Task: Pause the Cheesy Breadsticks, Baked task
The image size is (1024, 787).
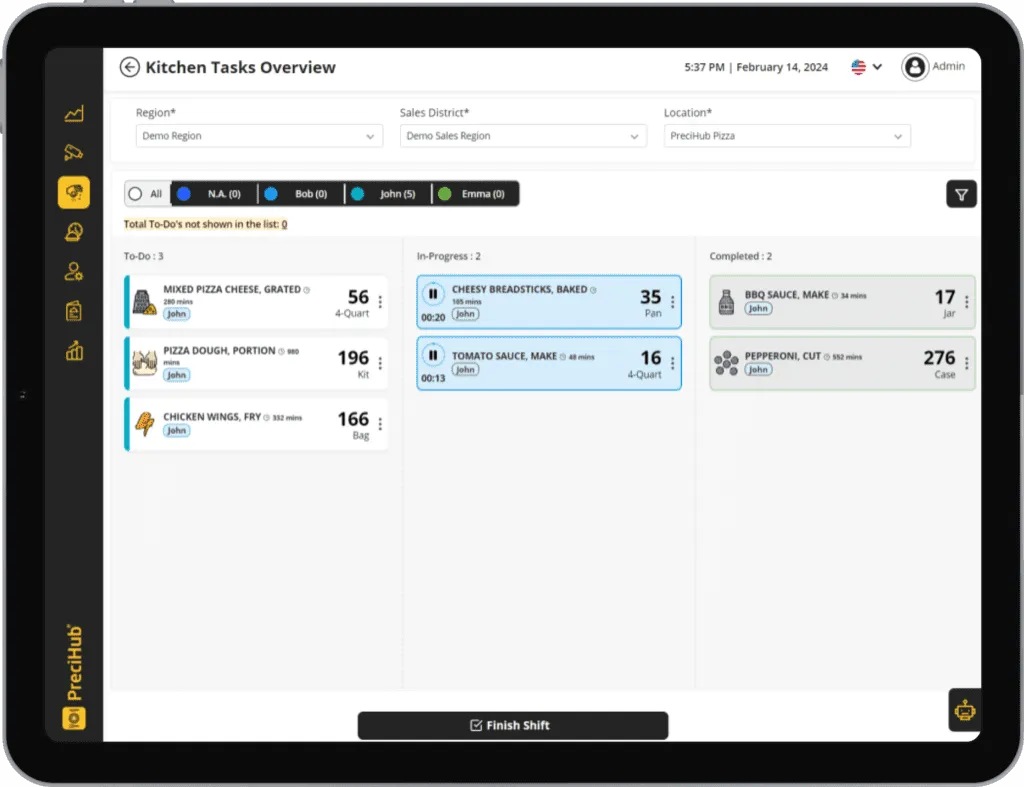Action: click(433, 294)
